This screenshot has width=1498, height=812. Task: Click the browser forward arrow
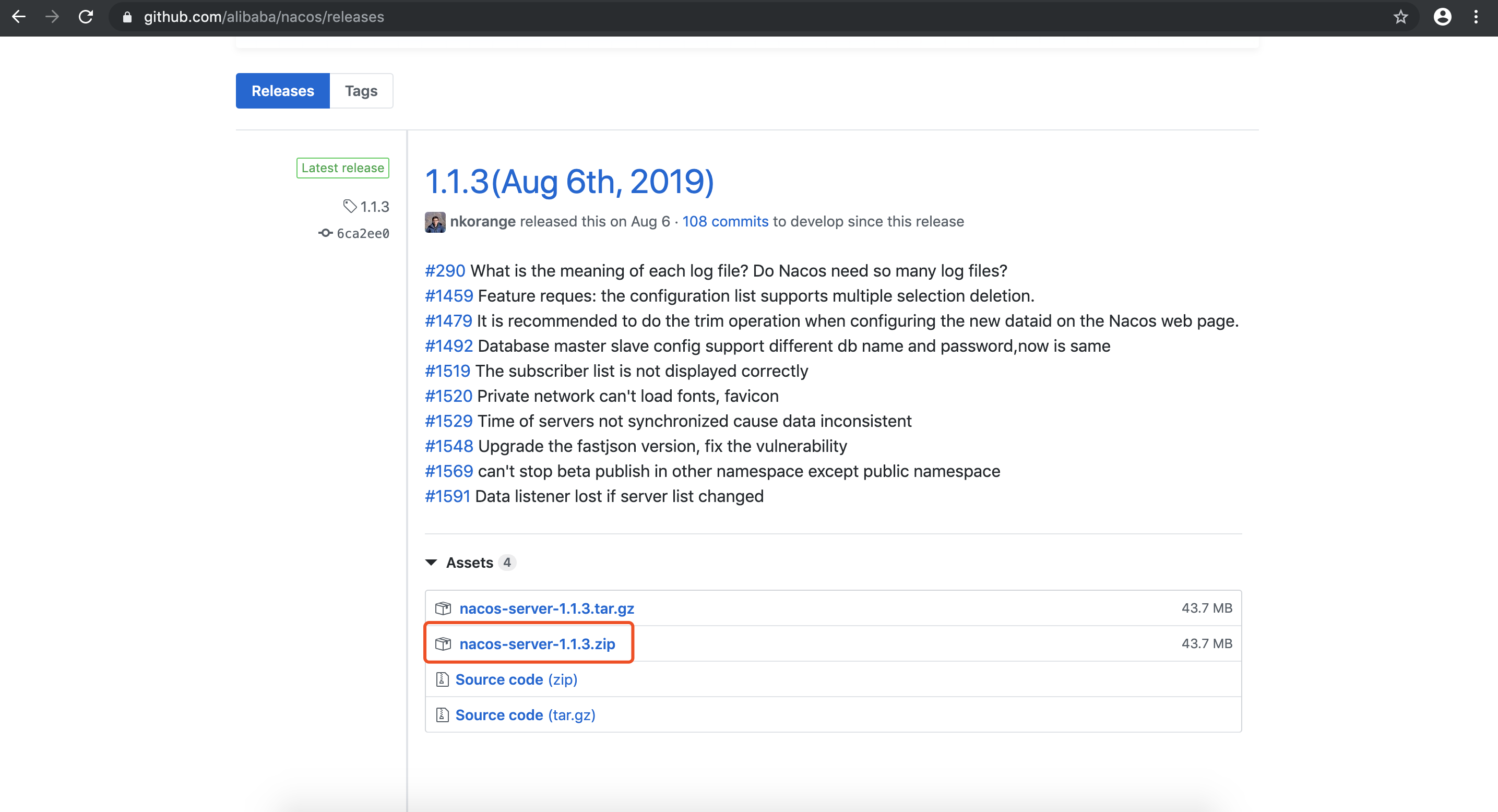point(52,17)
